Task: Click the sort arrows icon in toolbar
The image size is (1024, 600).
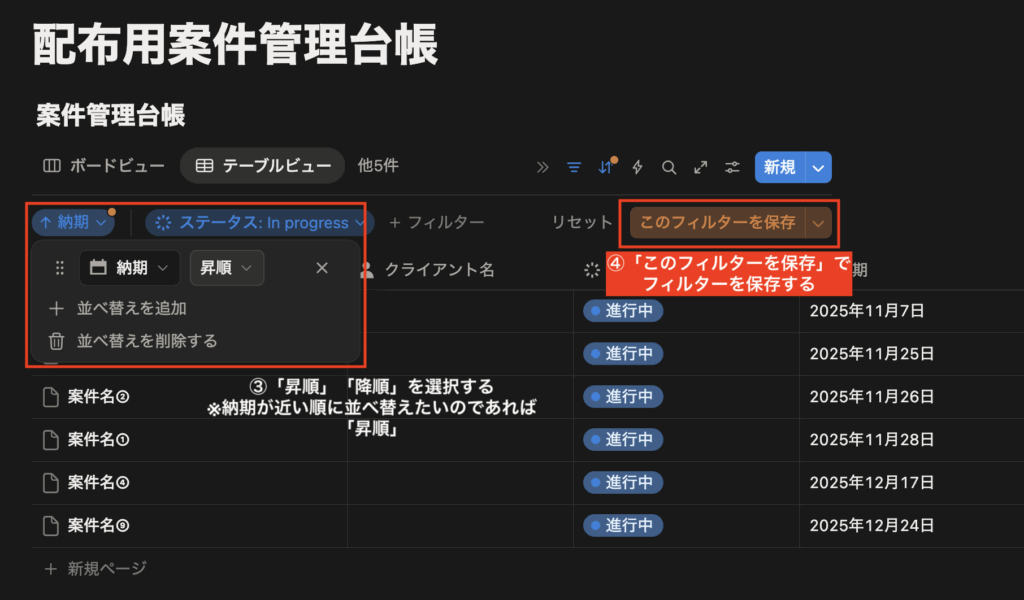Action: (x=605, y=167)
